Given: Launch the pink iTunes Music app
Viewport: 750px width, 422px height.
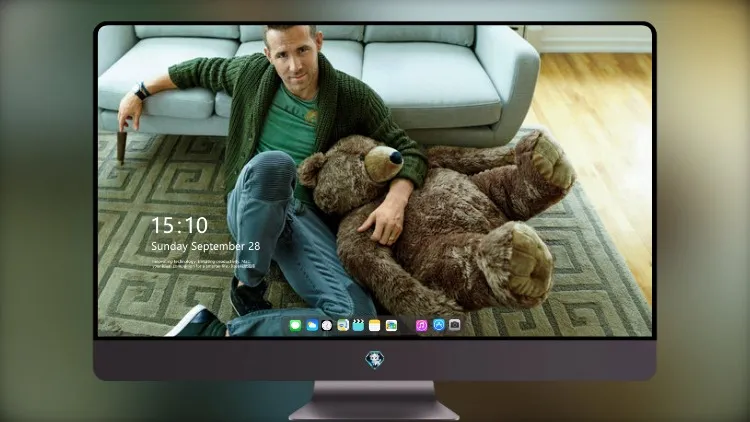Looking at the screenshot, I should pyautogui.click(x=421, y=325).
